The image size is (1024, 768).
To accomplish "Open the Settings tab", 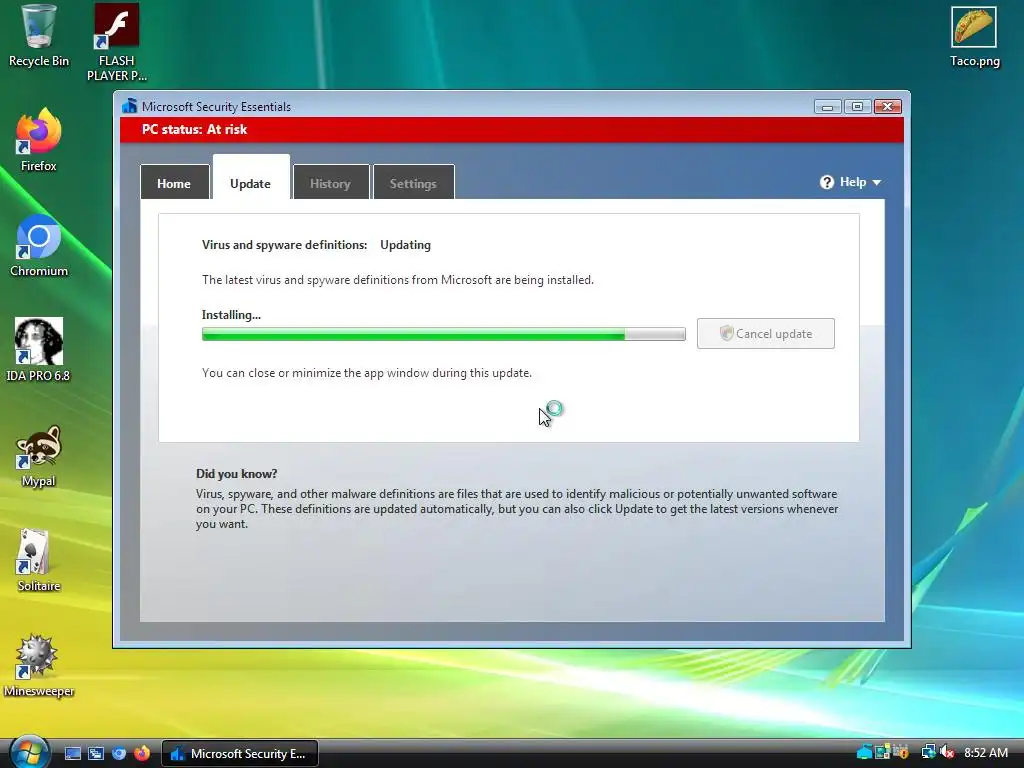I will coord(413,182).
